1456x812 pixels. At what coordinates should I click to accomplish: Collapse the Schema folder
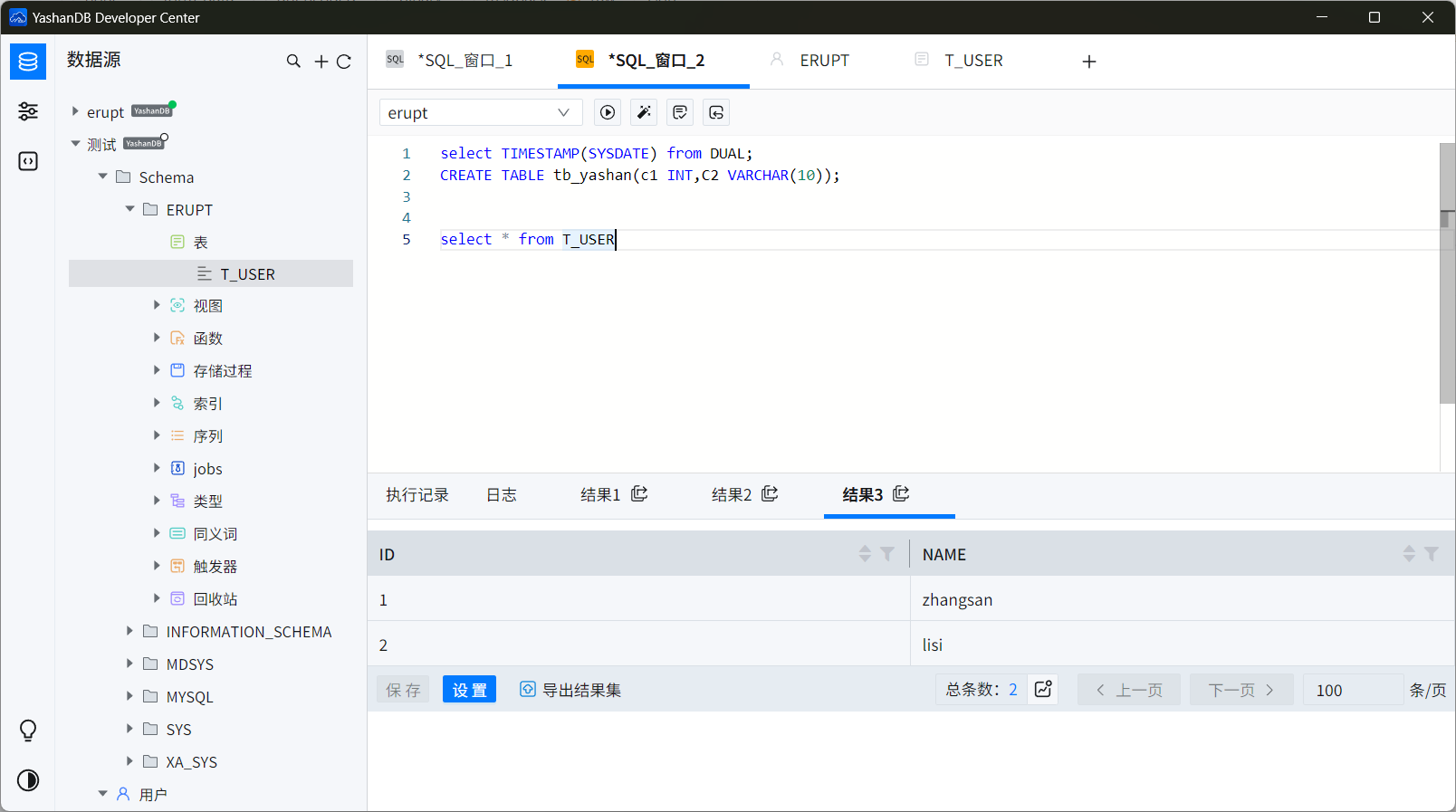(x=102, y=177)
